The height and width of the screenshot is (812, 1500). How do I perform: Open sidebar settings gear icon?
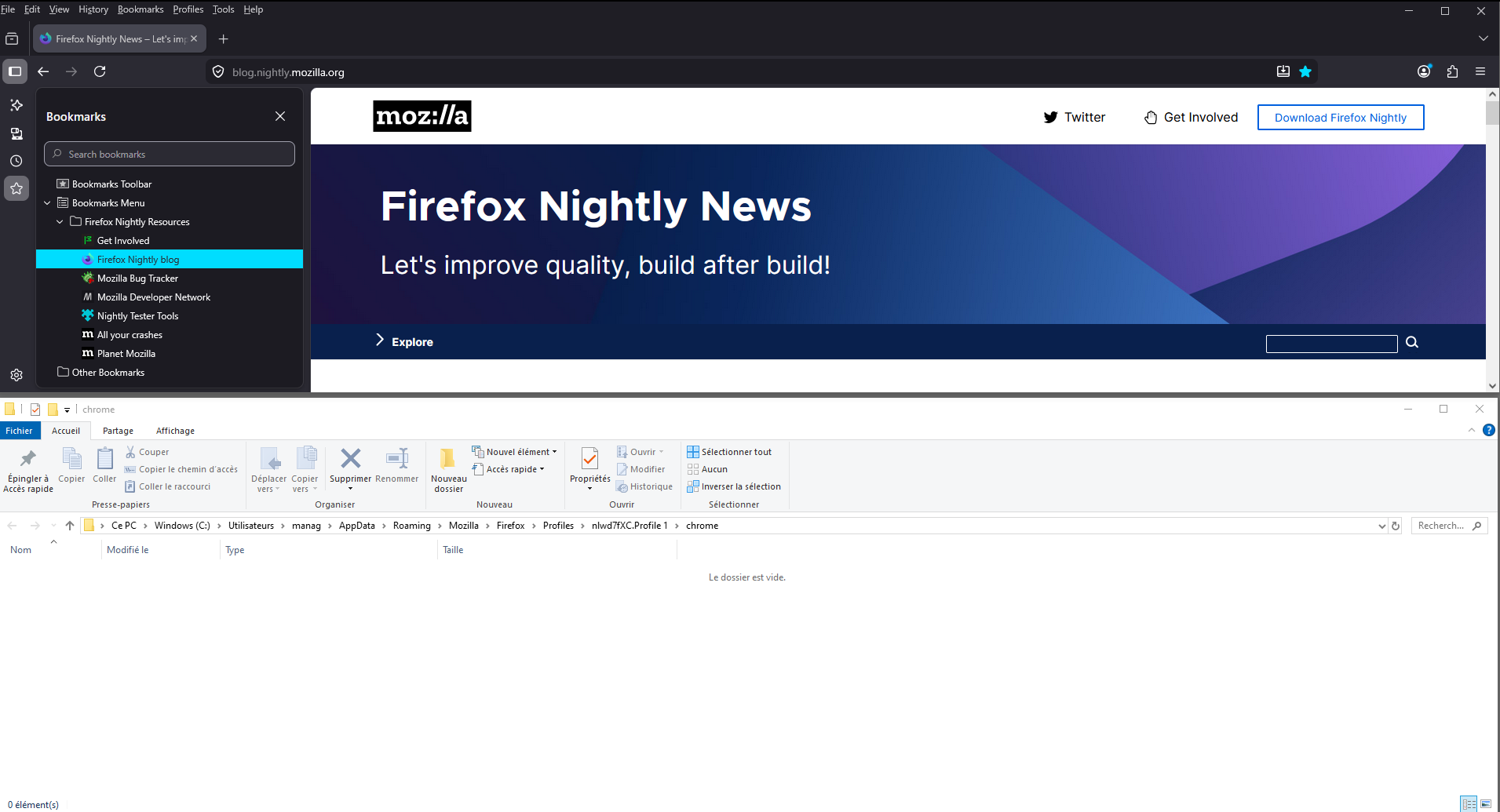(x=16, y=375)
